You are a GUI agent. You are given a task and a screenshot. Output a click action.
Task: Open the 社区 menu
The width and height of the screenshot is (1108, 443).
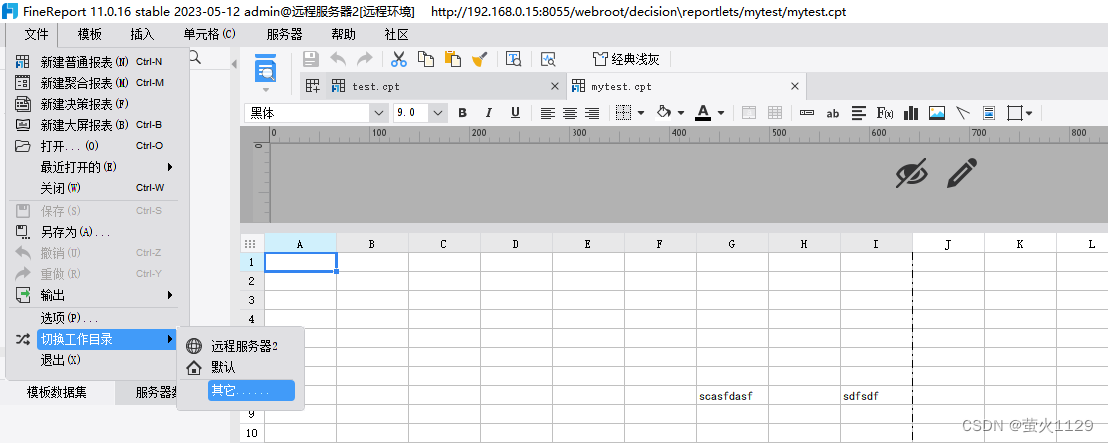[x=396, y=35]
